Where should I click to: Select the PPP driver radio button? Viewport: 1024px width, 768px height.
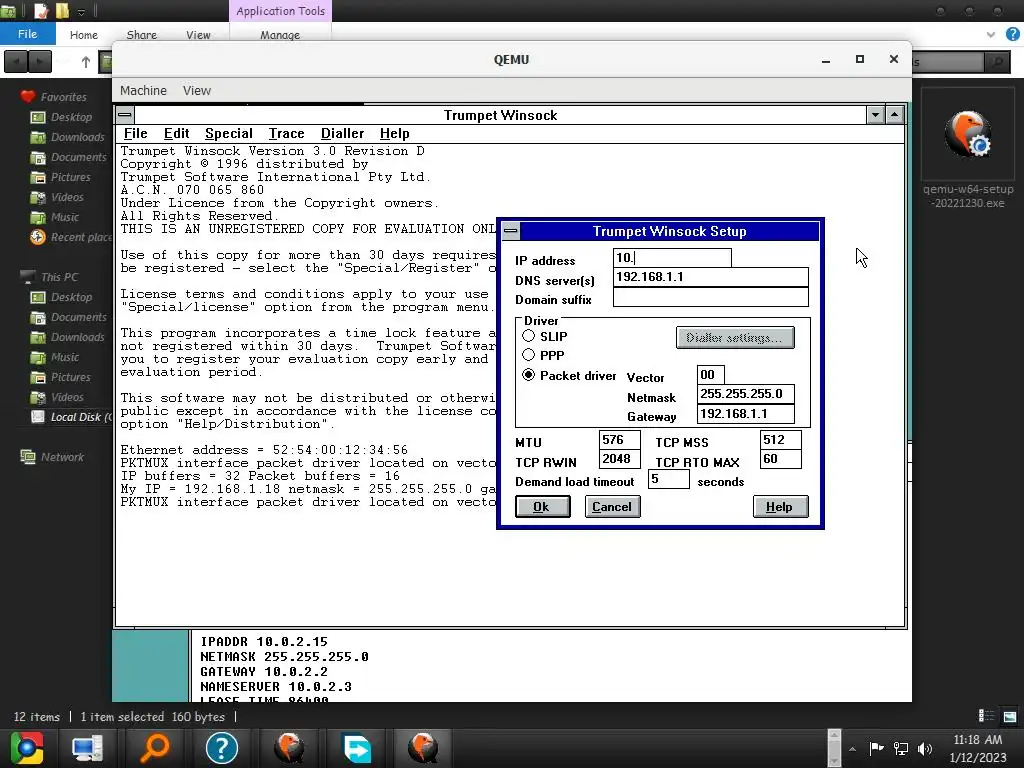pos(528,355)
